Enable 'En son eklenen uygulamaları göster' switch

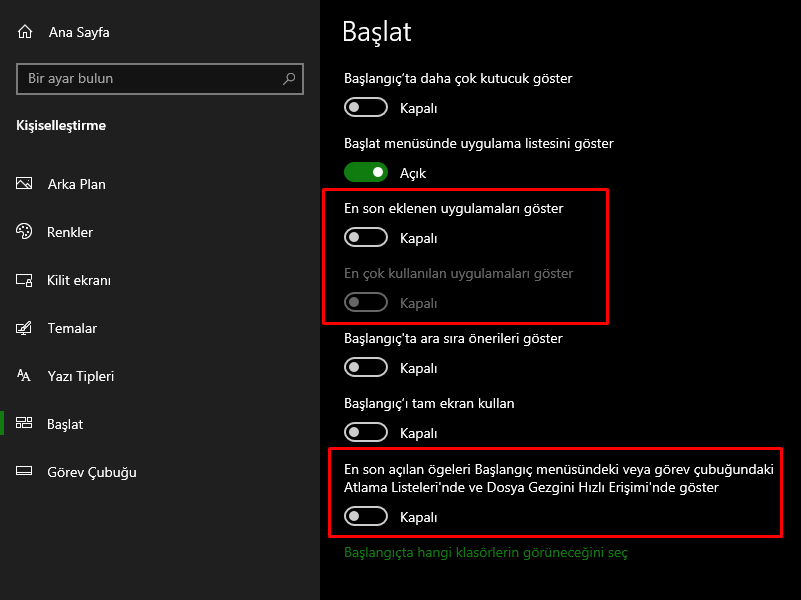[x=366, y=237]
